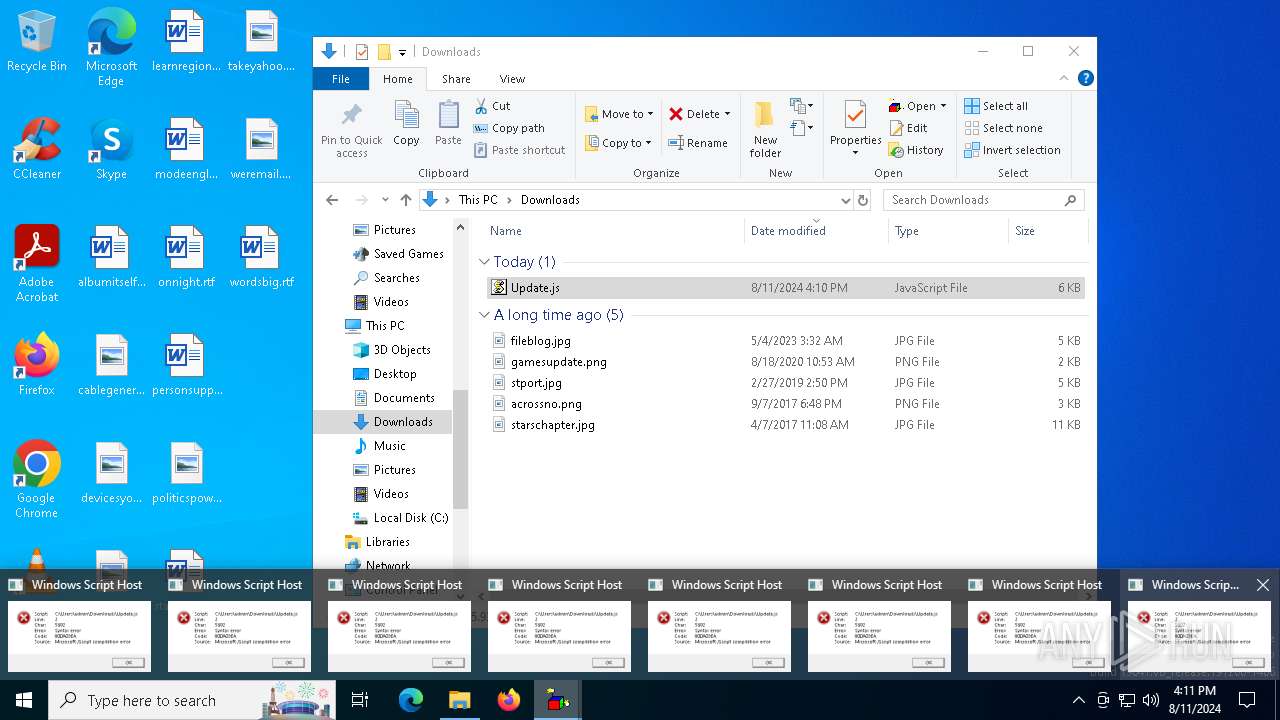Click the Search Downloads box

click(983, 200)
